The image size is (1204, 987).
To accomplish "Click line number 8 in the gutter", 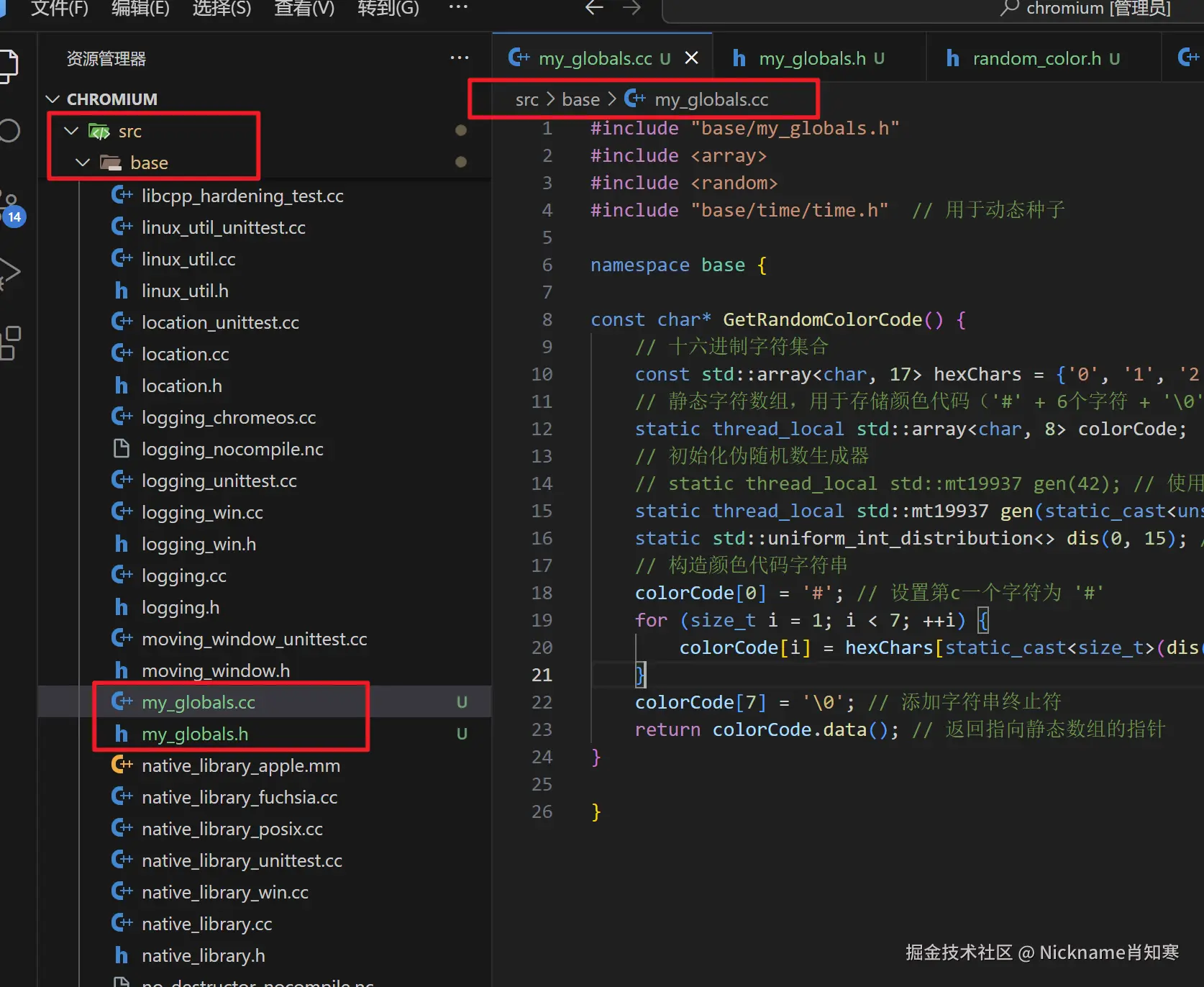I will pyautogui.click(x=547, y=319).
